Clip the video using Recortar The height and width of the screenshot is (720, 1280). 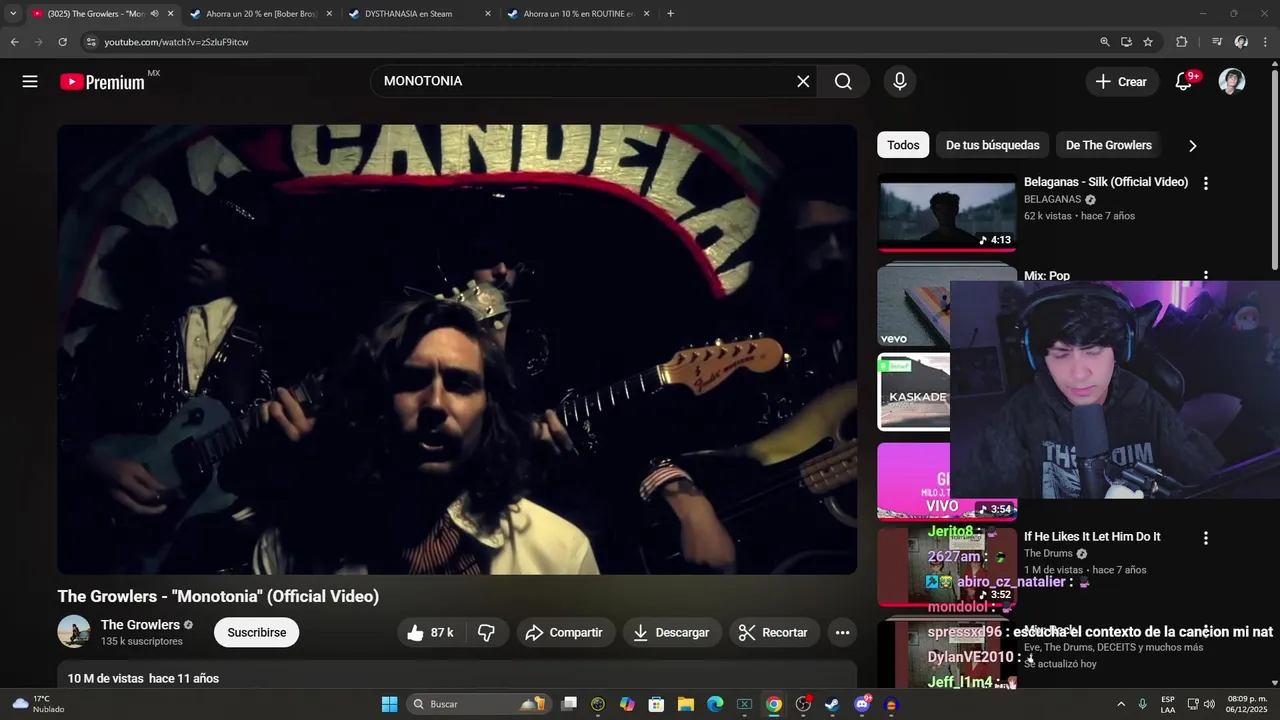[x=773, y=632]
